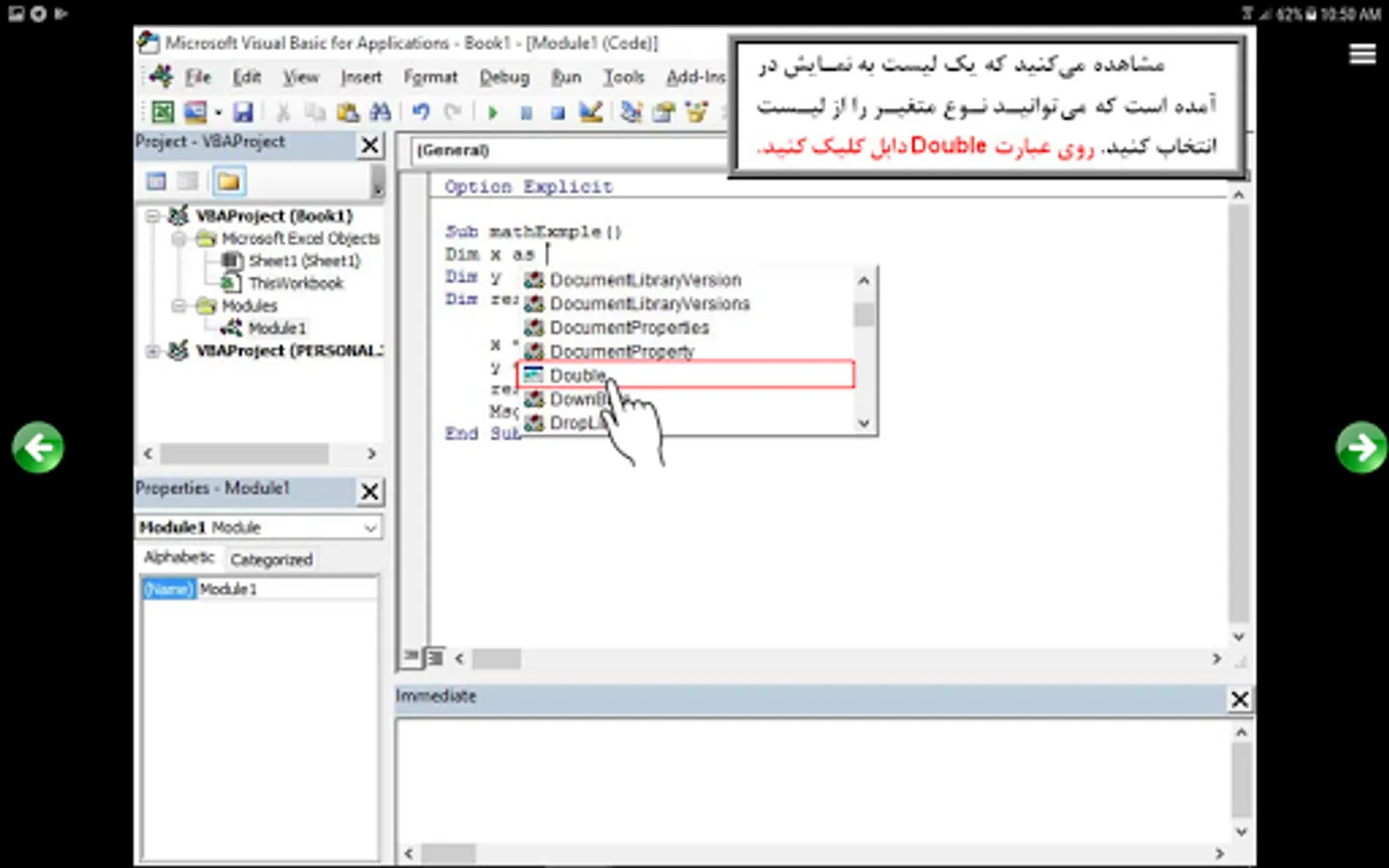Open the Add-Ins menu
Image resolution: width=1389 pixels, height=868 pixels.
click(695, 77)
